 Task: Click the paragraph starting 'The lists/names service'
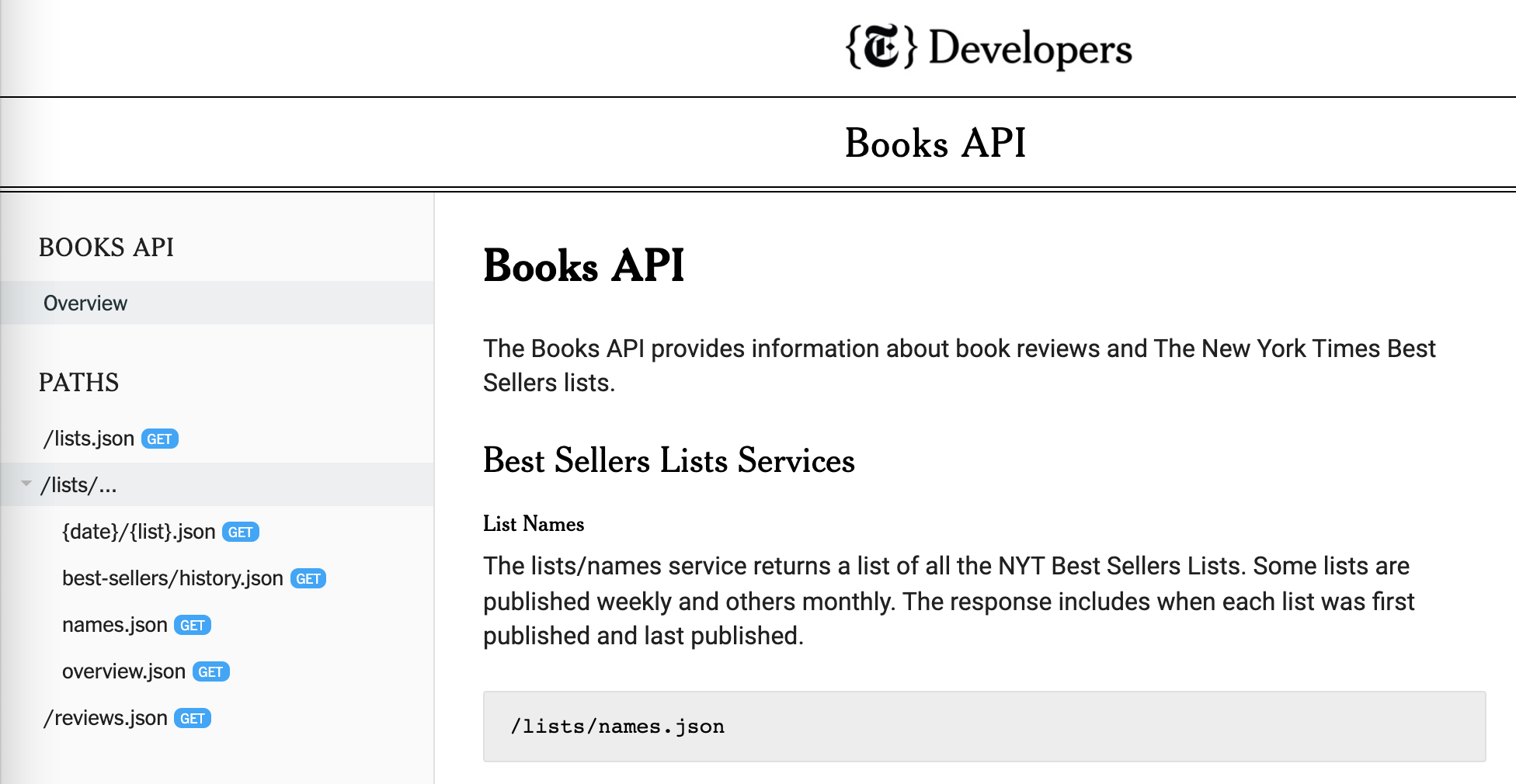948,601
